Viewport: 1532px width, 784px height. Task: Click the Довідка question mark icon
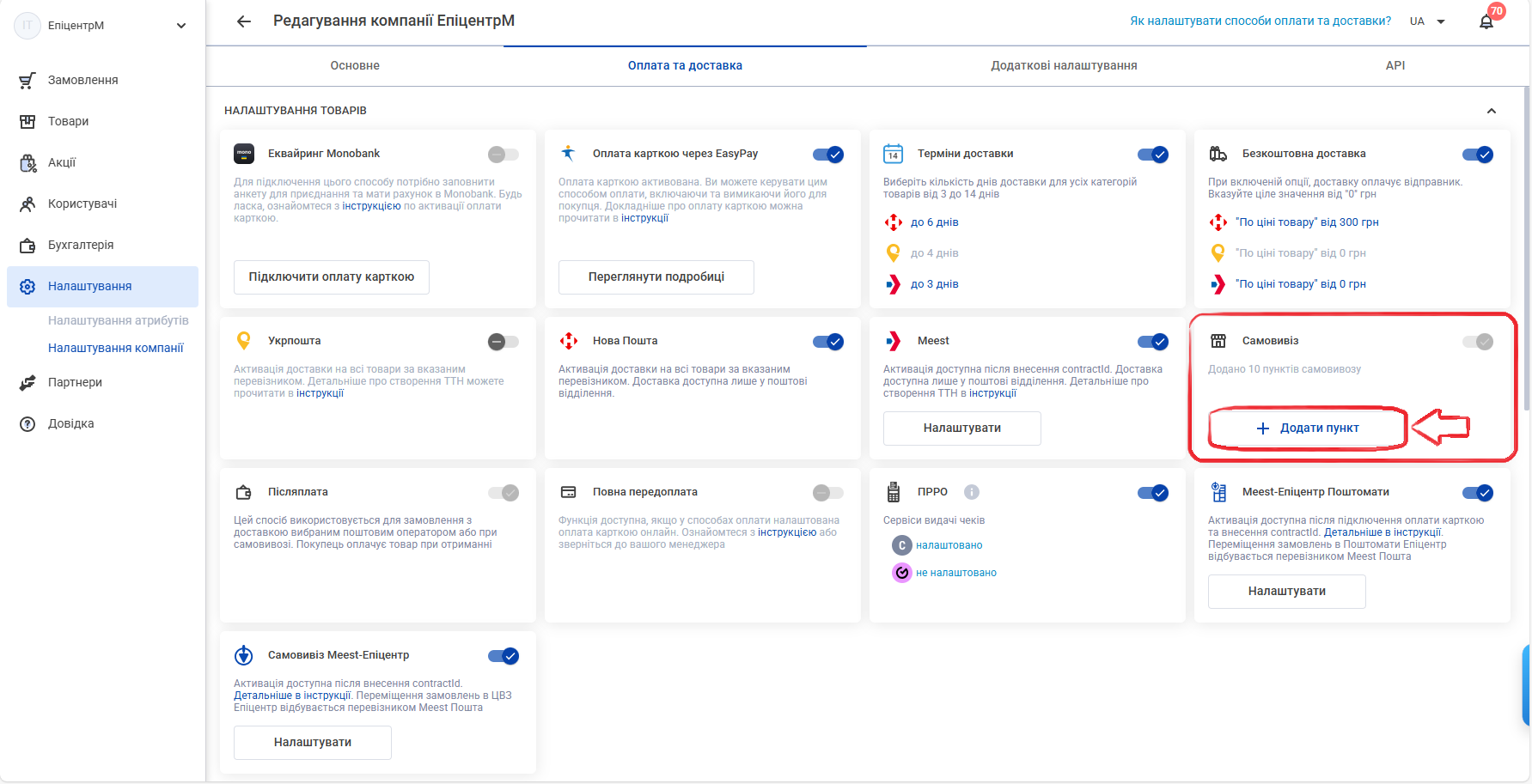[x=27, y=423]
